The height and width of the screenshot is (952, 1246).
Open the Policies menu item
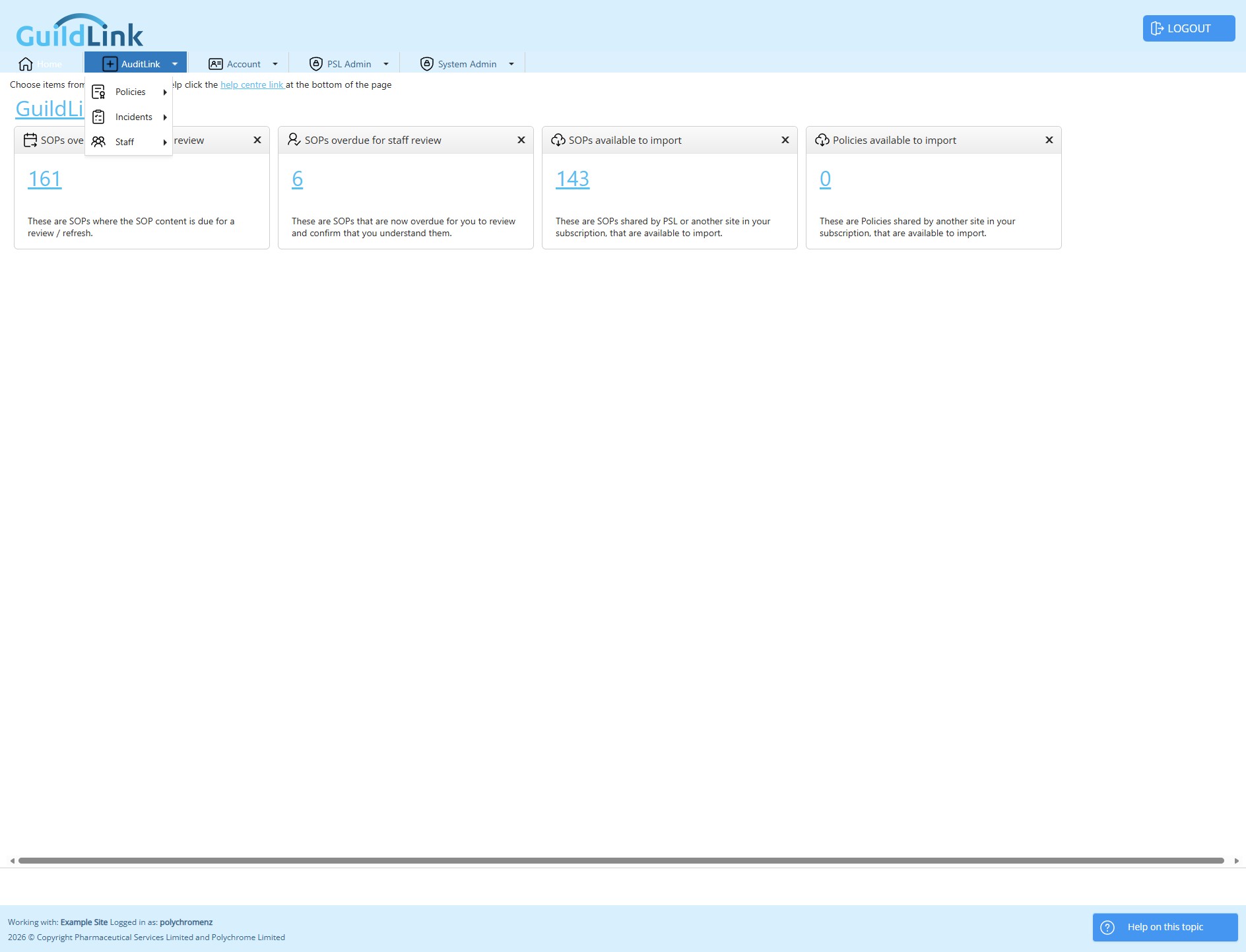click(x=129, y=92)
